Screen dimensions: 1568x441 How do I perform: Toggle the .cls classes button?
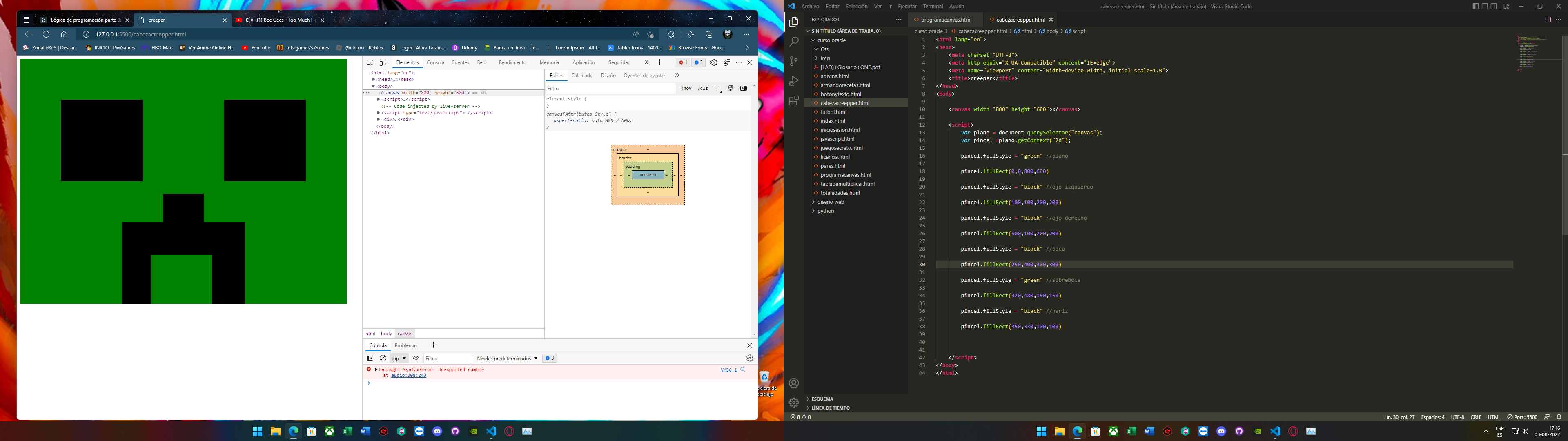click(703, 88)
